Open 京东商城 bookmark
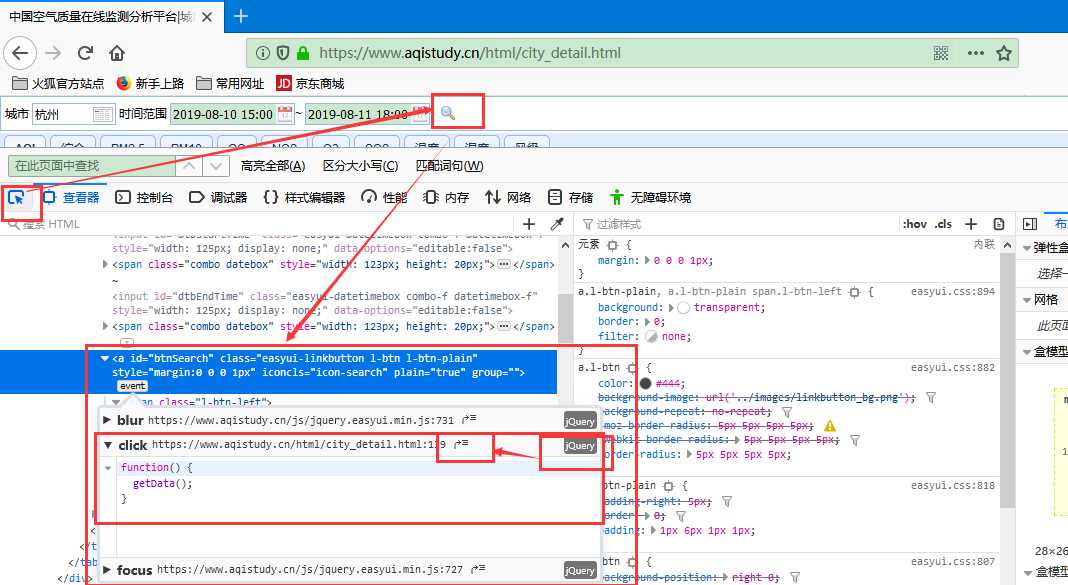Viewport: 1068px width, 585px height. 310,83
